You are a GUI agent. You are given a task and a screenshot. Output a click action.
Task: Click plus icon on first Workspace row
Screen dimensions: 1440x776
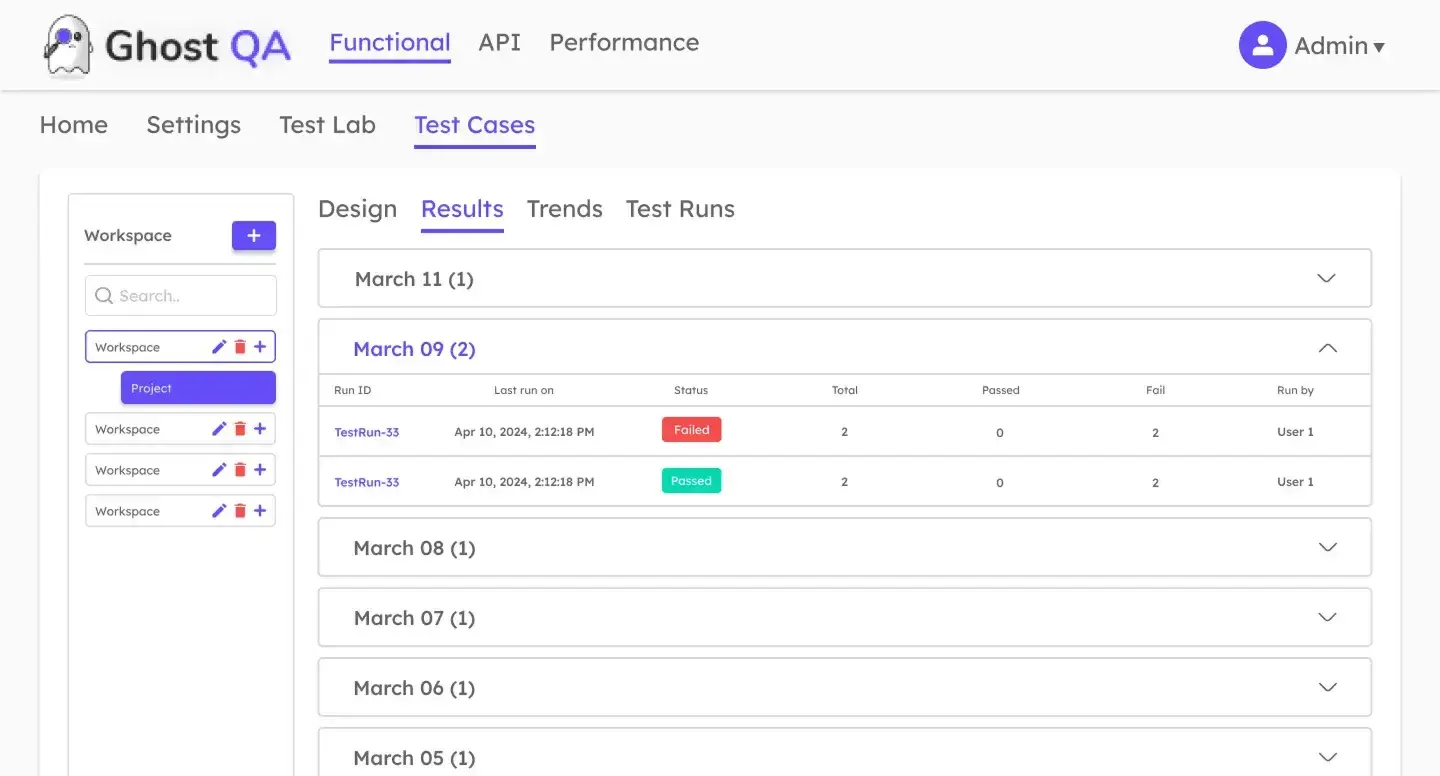click(260, 347)
